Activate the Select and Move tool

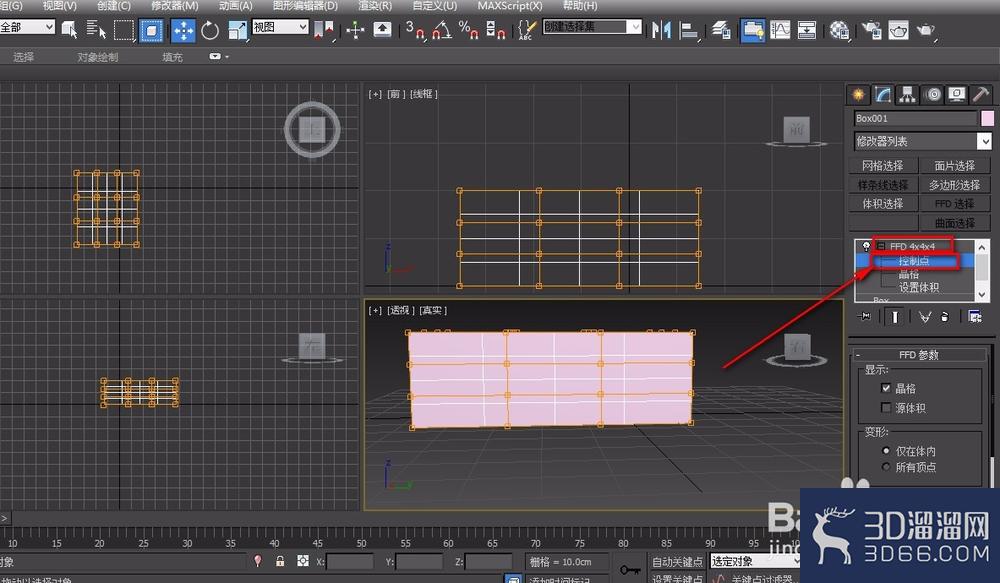click(183, 30)
